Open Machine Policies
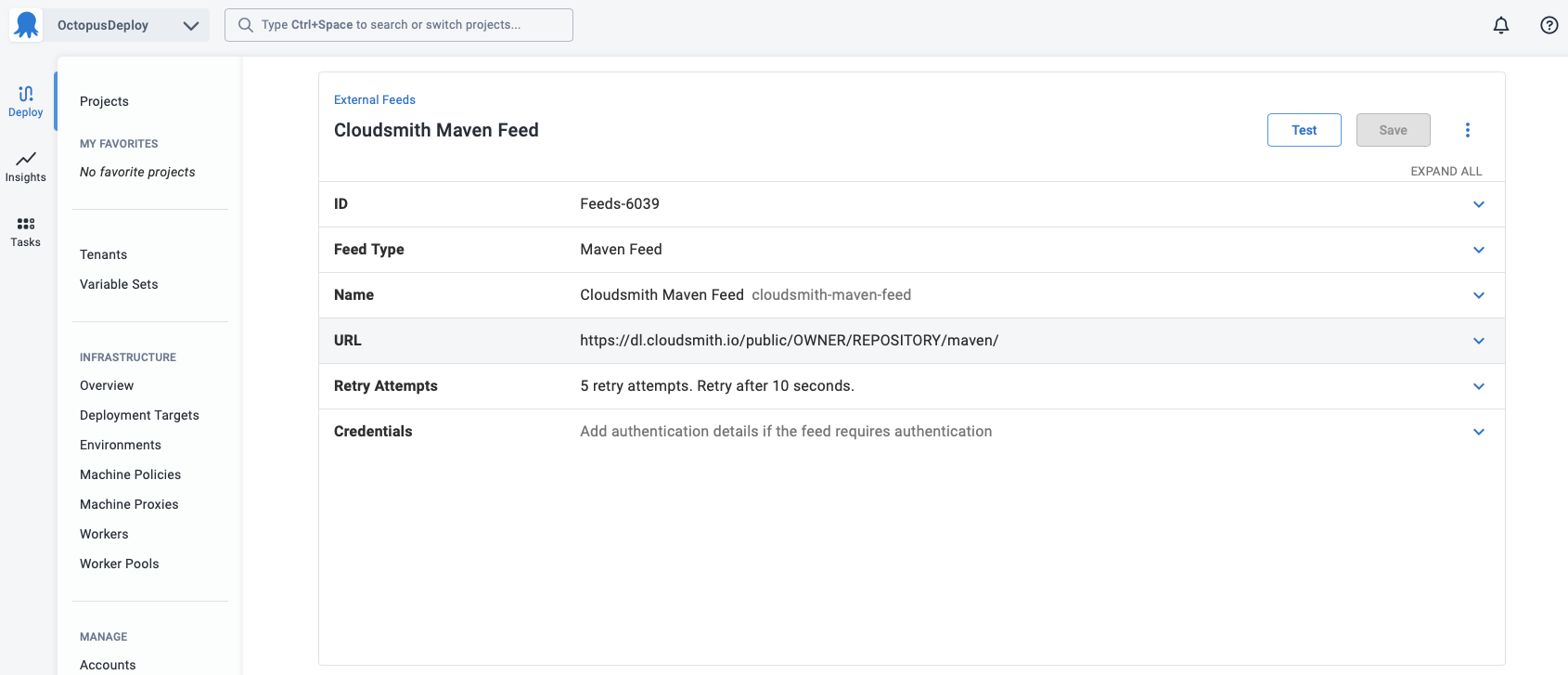 [131, 474]
